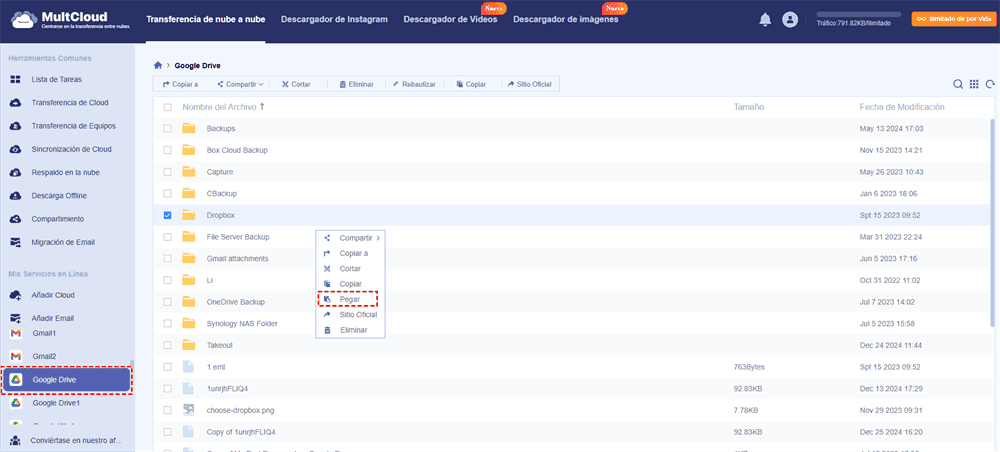Check the choose-dropbox.png checkbox
Screen dimensions: 1000x452
tap(167, 409)
